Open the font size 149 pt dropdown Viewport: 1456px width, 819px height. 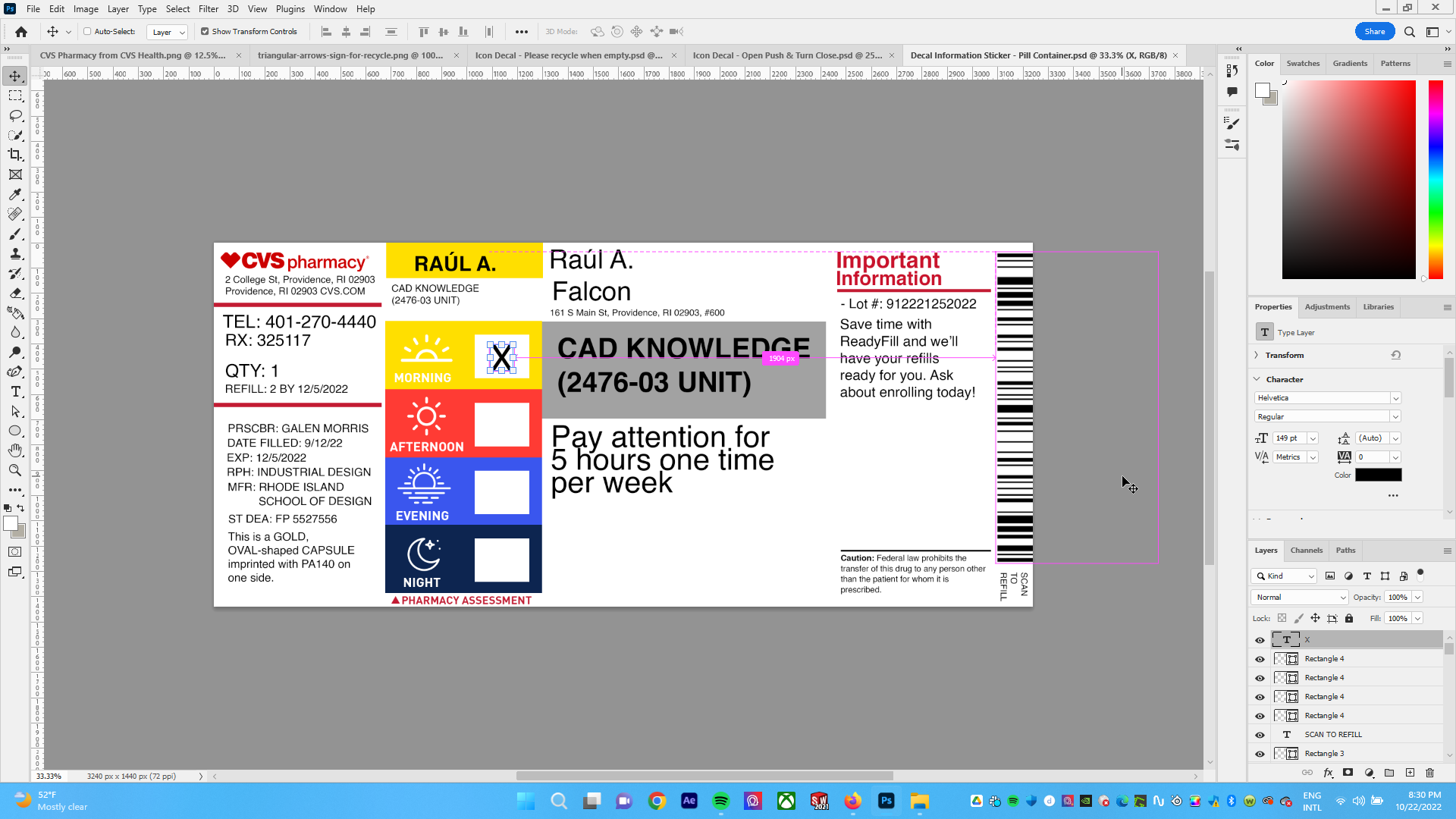[1313, 438]
